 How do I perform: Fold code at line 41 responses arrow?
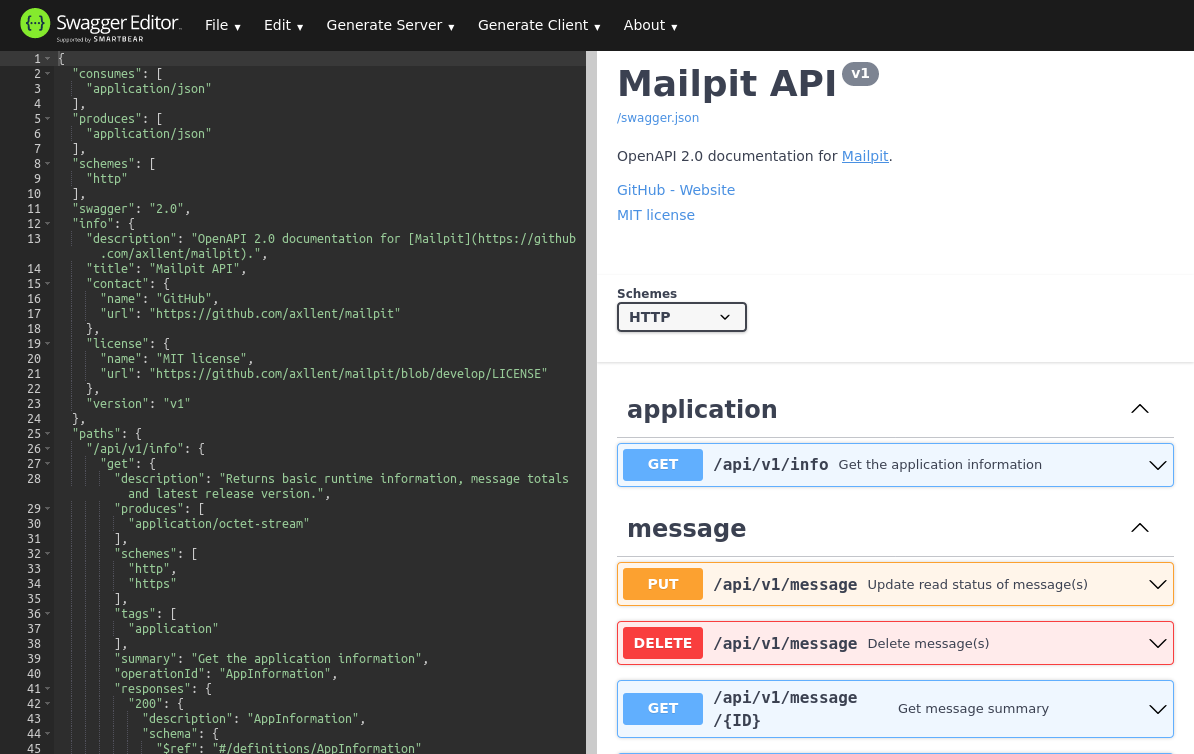click(x=48, y=689)
